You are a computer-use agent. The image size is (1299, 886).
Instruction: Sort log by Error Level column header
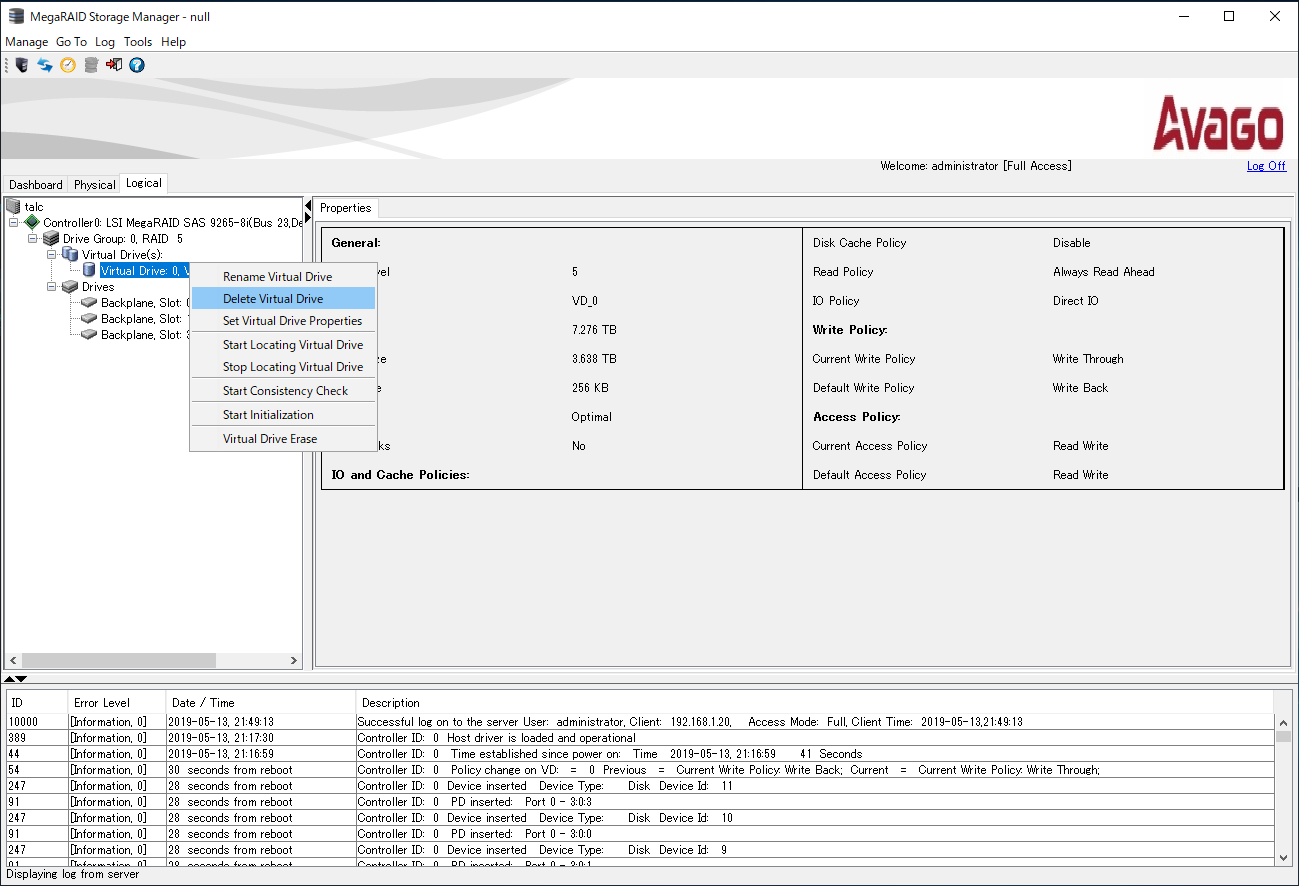click(117, 703)
